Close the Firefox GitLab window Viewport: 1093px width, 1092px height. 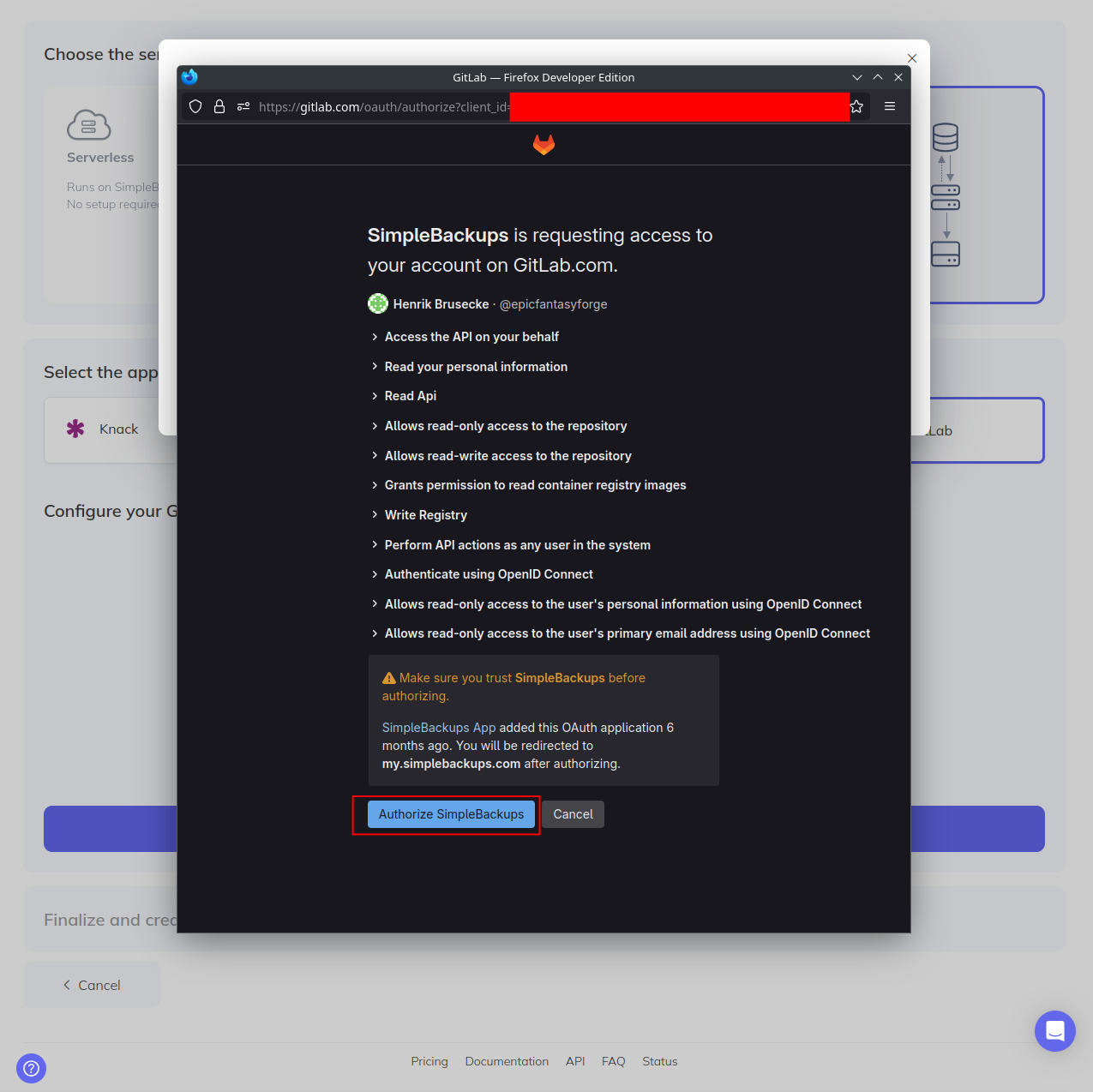click(898, 77)
